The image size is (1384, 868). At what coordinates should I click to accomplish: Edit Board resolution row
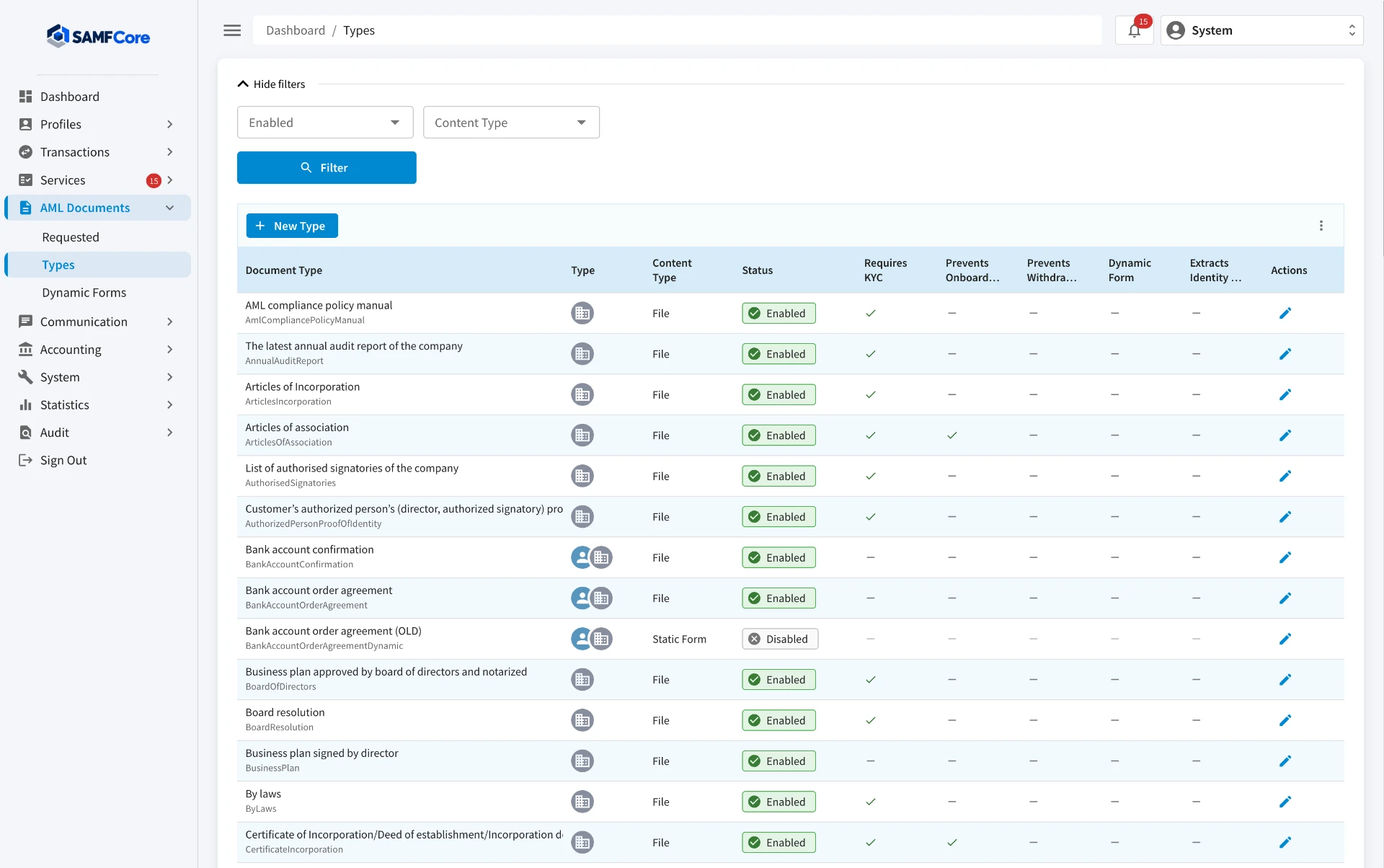pos(1285,721)
